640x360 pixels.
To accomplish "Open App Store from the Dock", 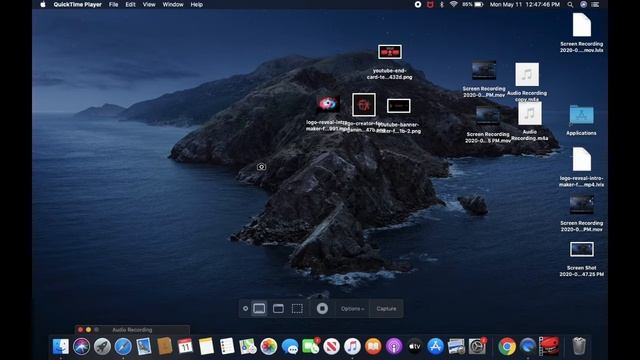I will [x=436, y=347].
